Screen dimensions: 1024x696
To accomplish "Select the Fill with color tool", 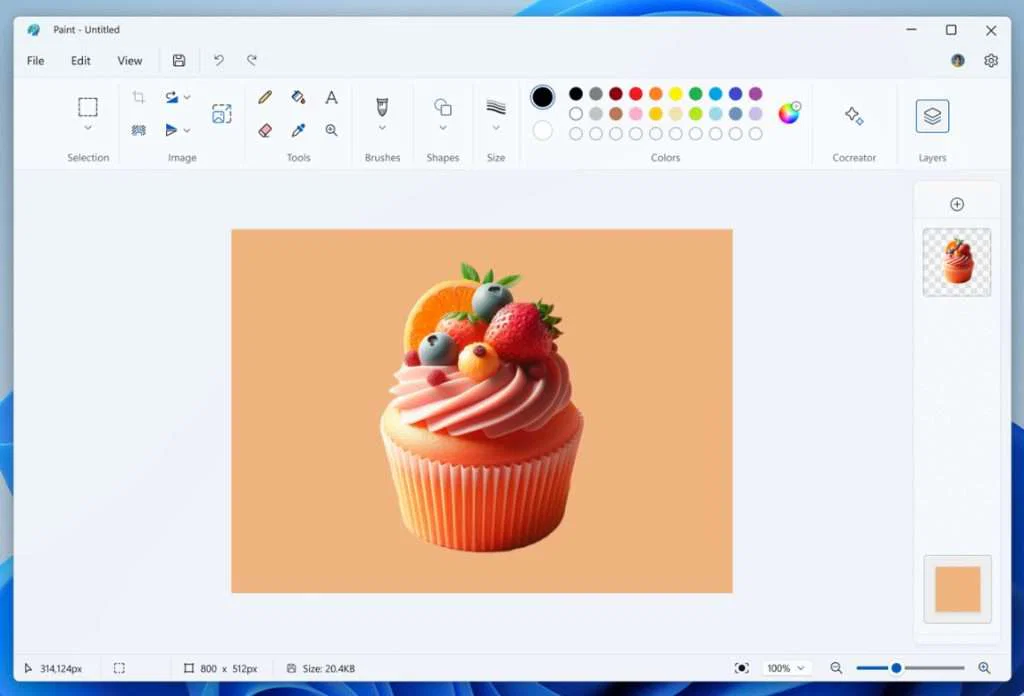I will [297, 97].
